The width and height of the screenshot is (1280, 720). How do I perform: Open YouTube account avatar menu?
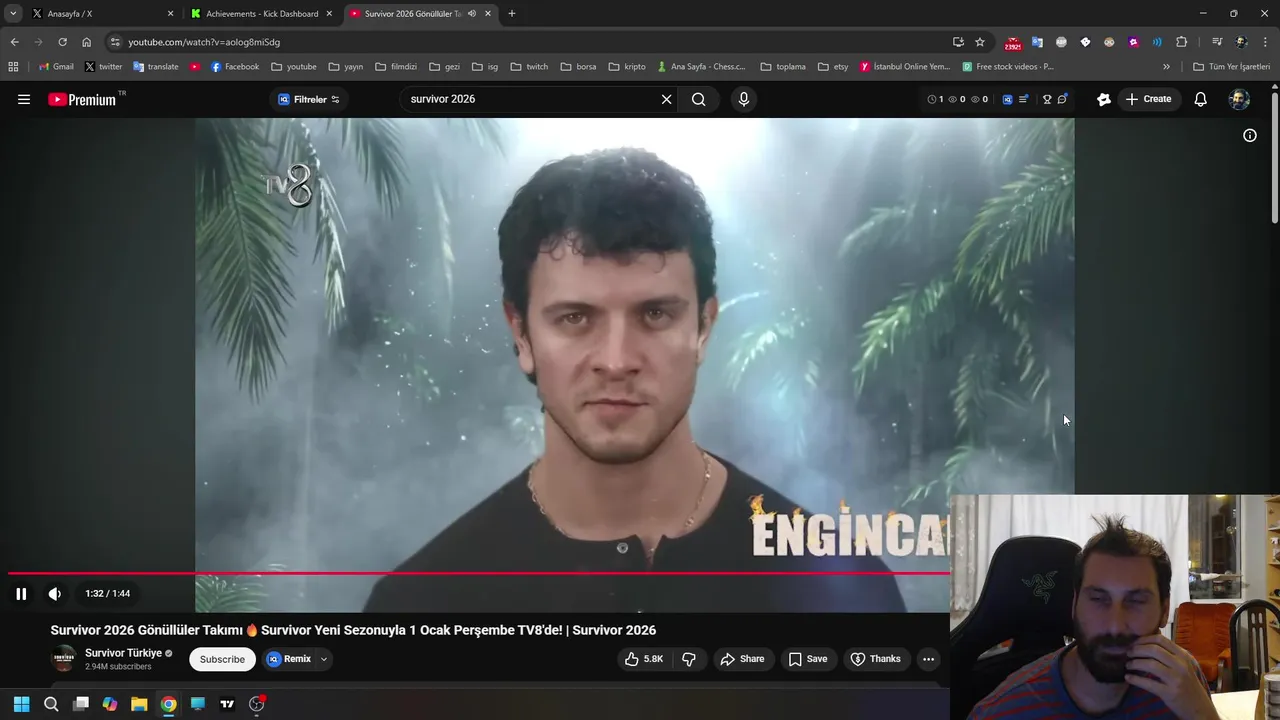[x=1239, y=99]
